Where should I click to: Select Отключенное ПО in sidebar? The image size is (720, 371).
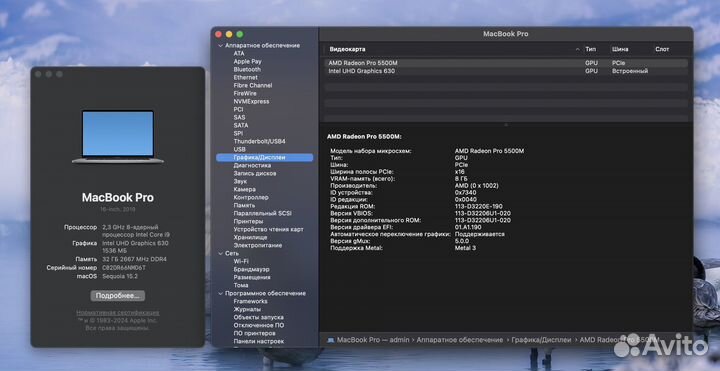[259, 326]
